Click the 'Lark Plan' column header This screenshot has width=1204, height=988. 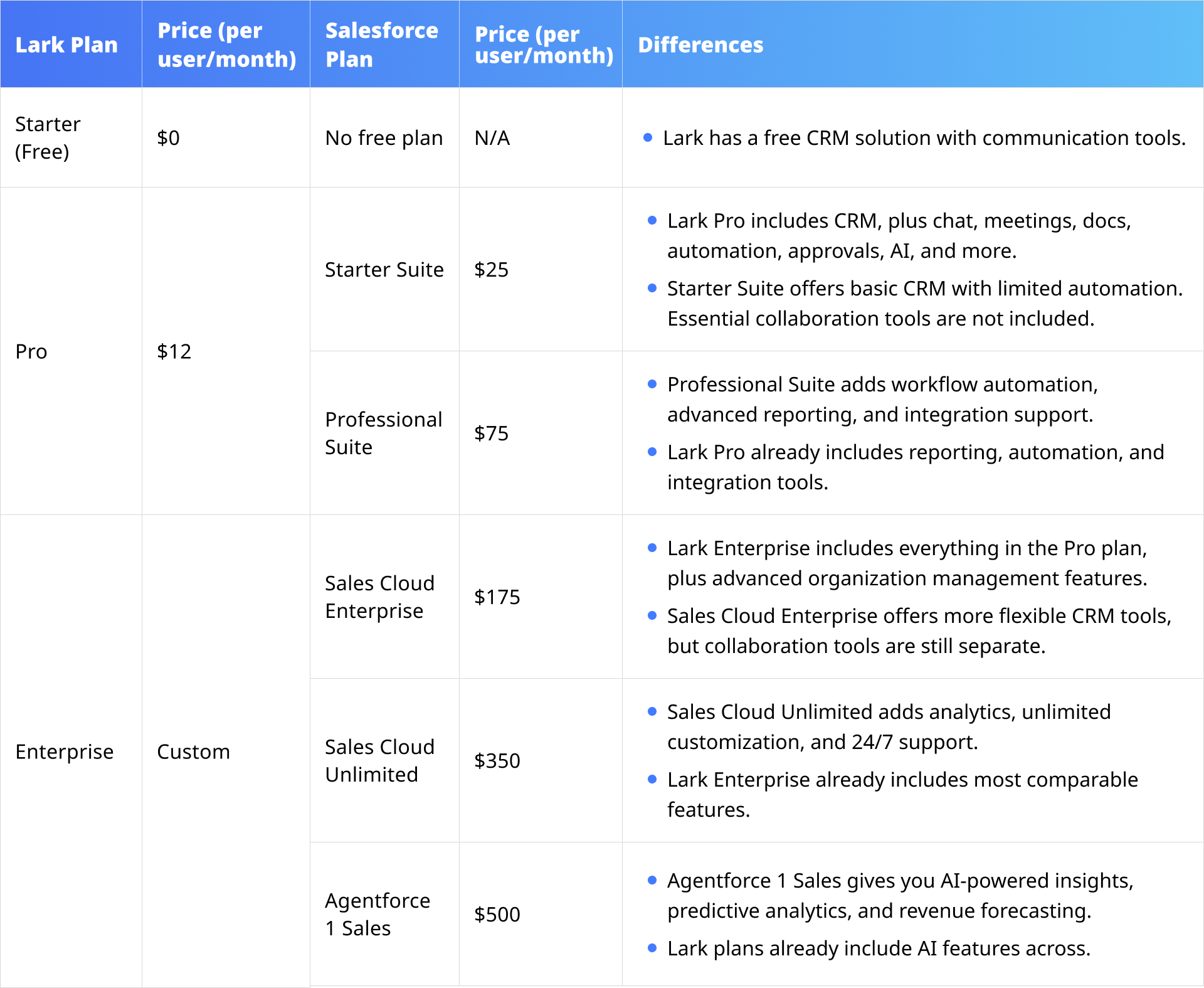[x=66, y=45]
